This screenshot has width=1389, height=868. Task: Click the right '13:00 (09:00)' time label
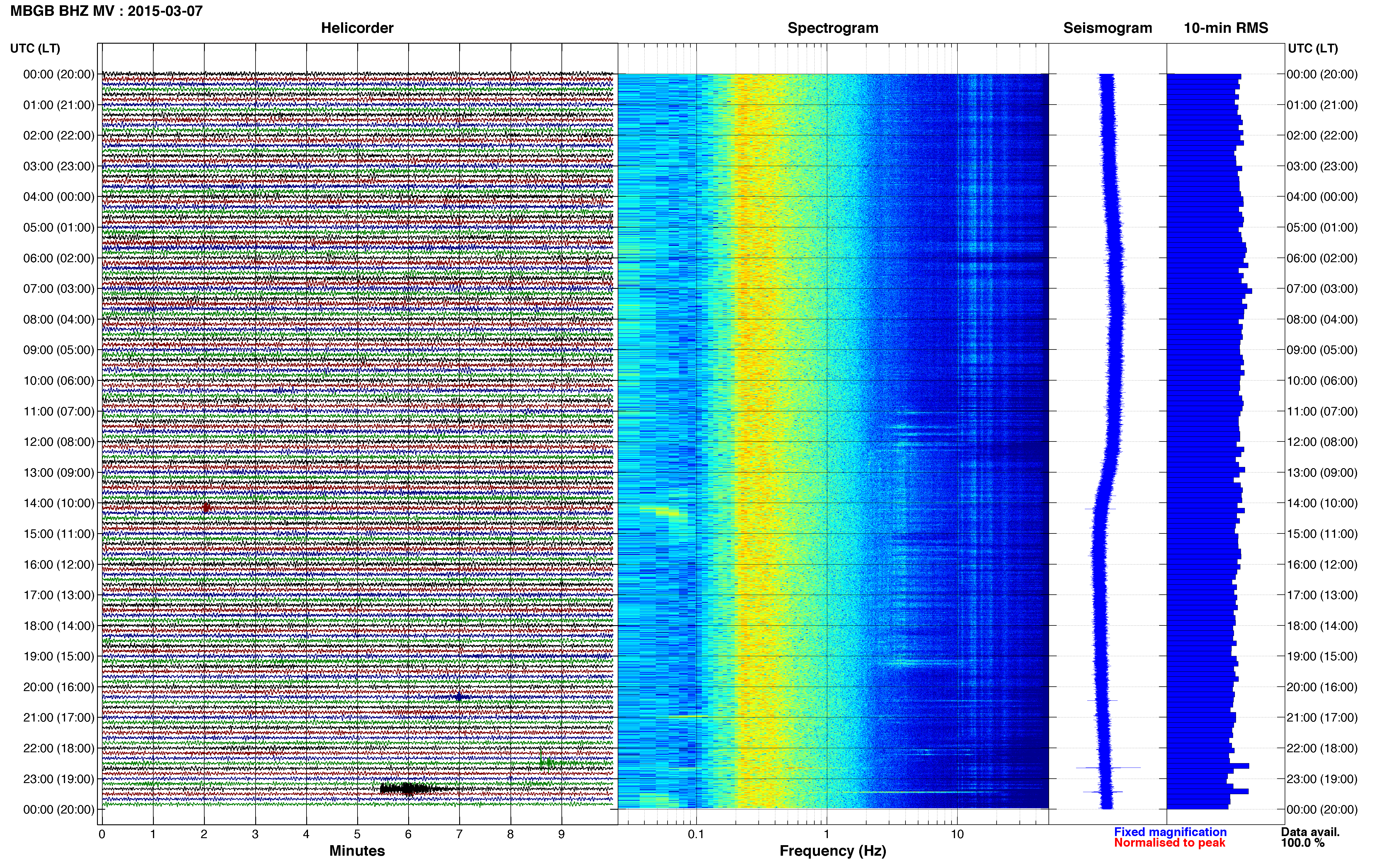(1322, 472)
